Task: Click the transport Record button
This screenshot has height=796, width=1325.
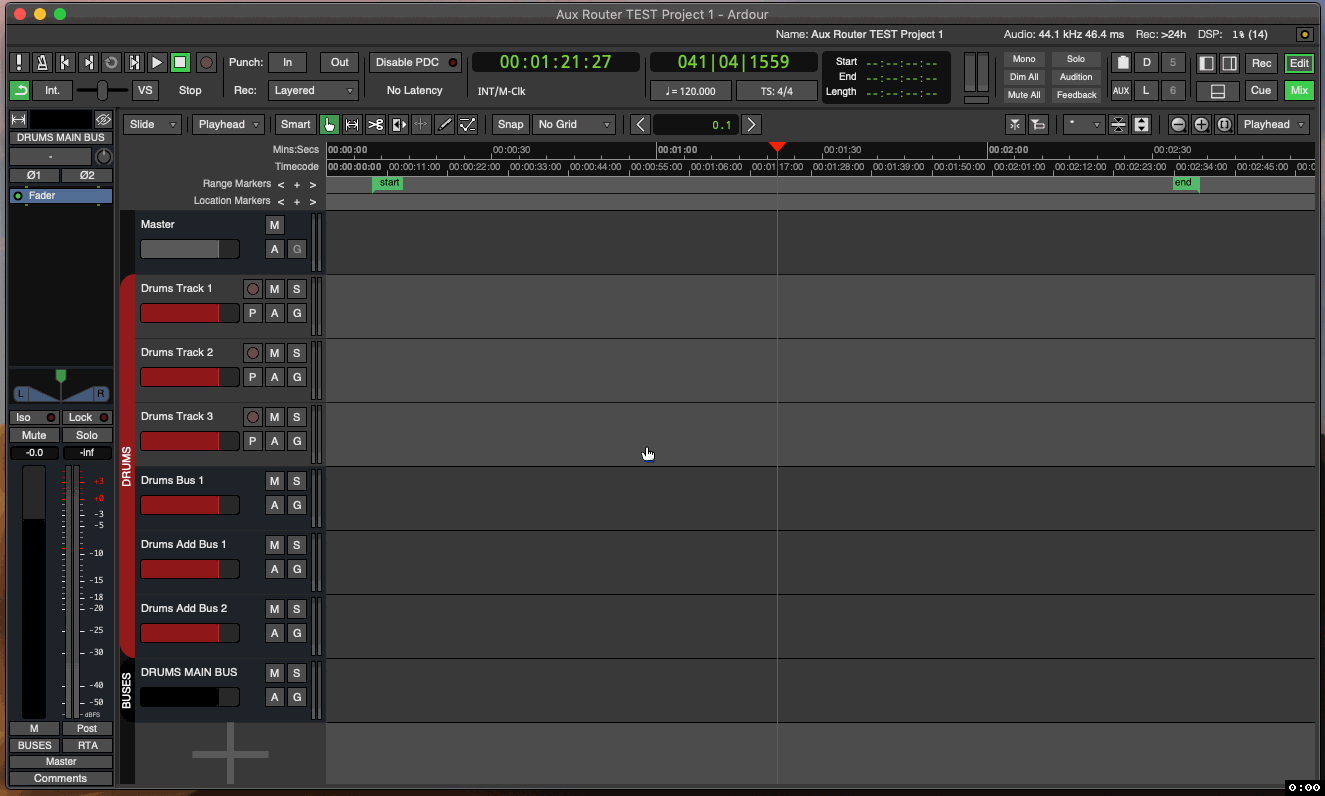Action: (x=206, y=62)
